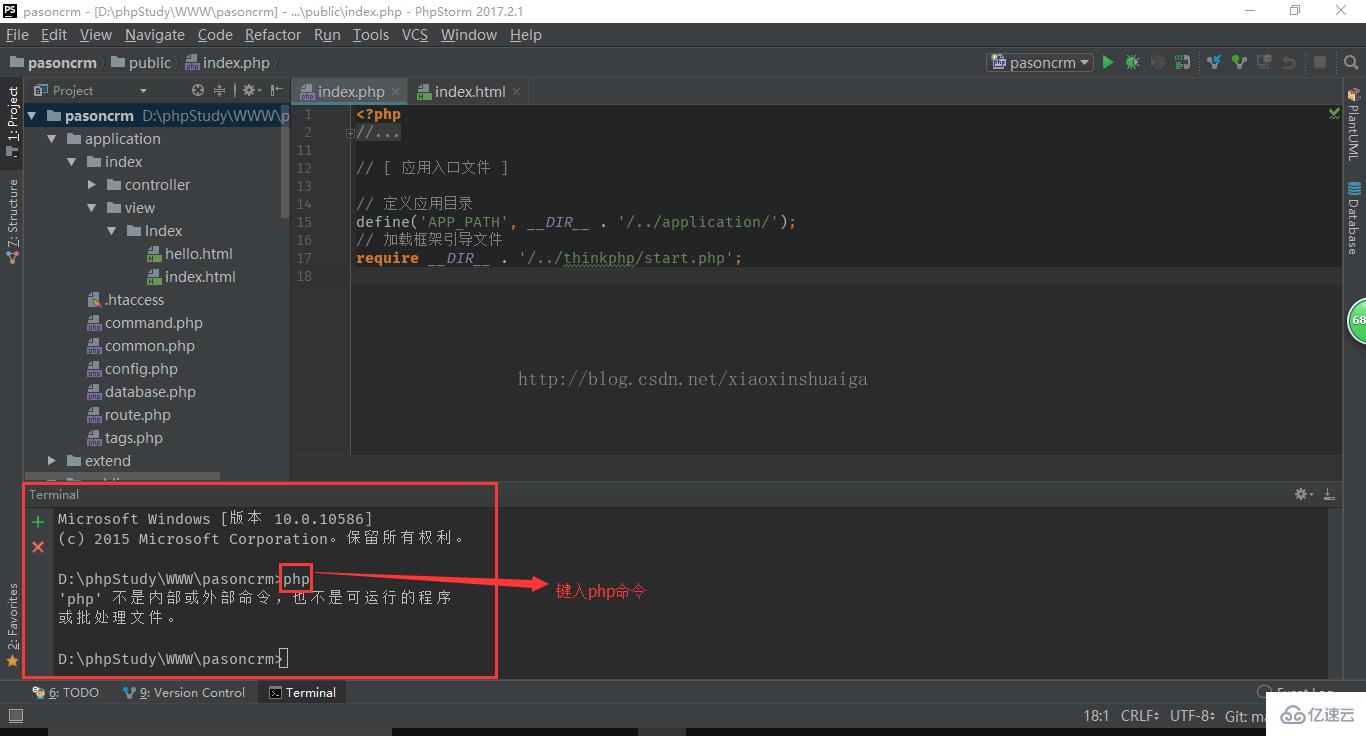Open the Terminal panel gear settings
The width and height of the screenshot is (1366, 736).
[1303, 494]
